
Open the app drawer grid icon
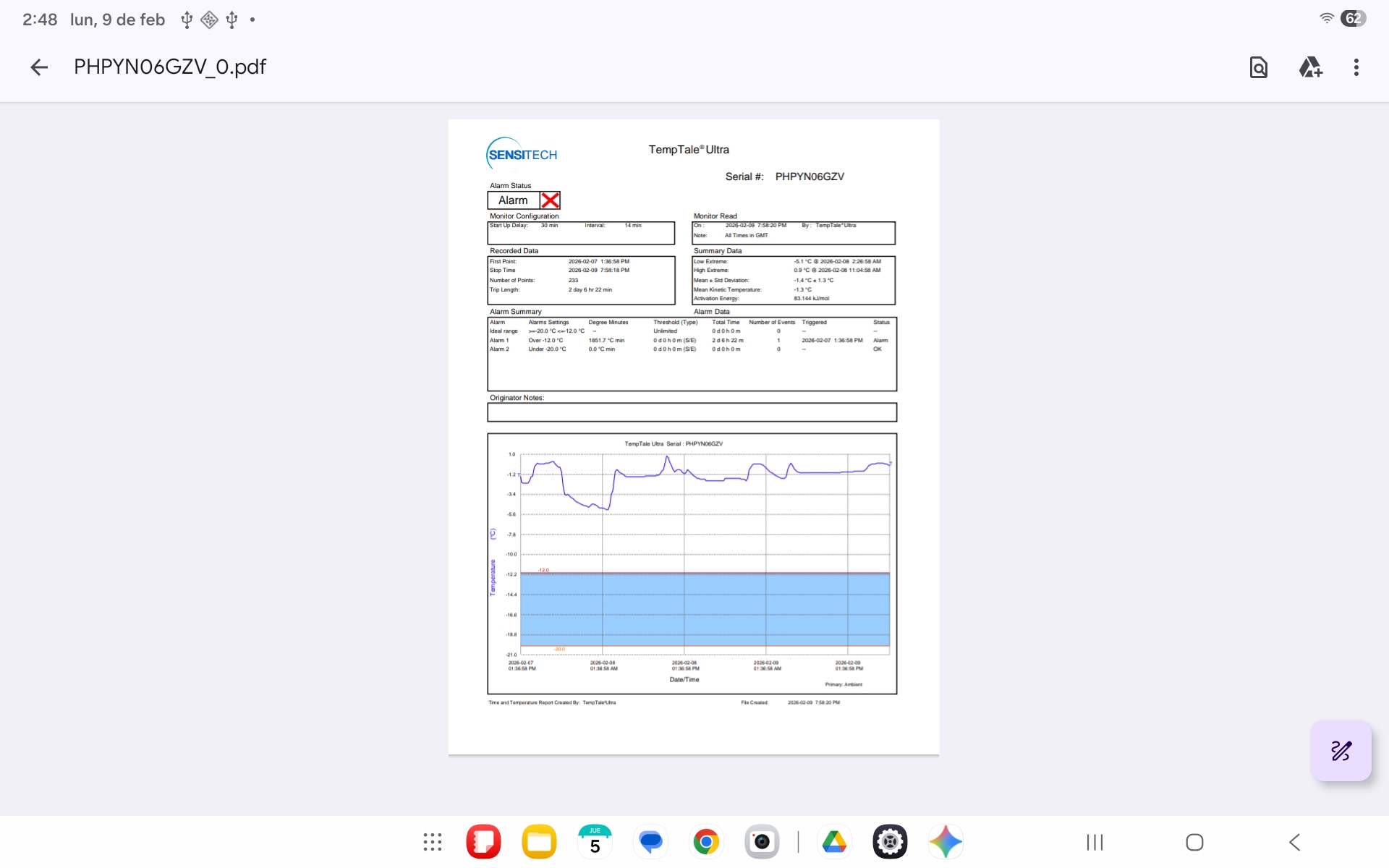point(433,842)
